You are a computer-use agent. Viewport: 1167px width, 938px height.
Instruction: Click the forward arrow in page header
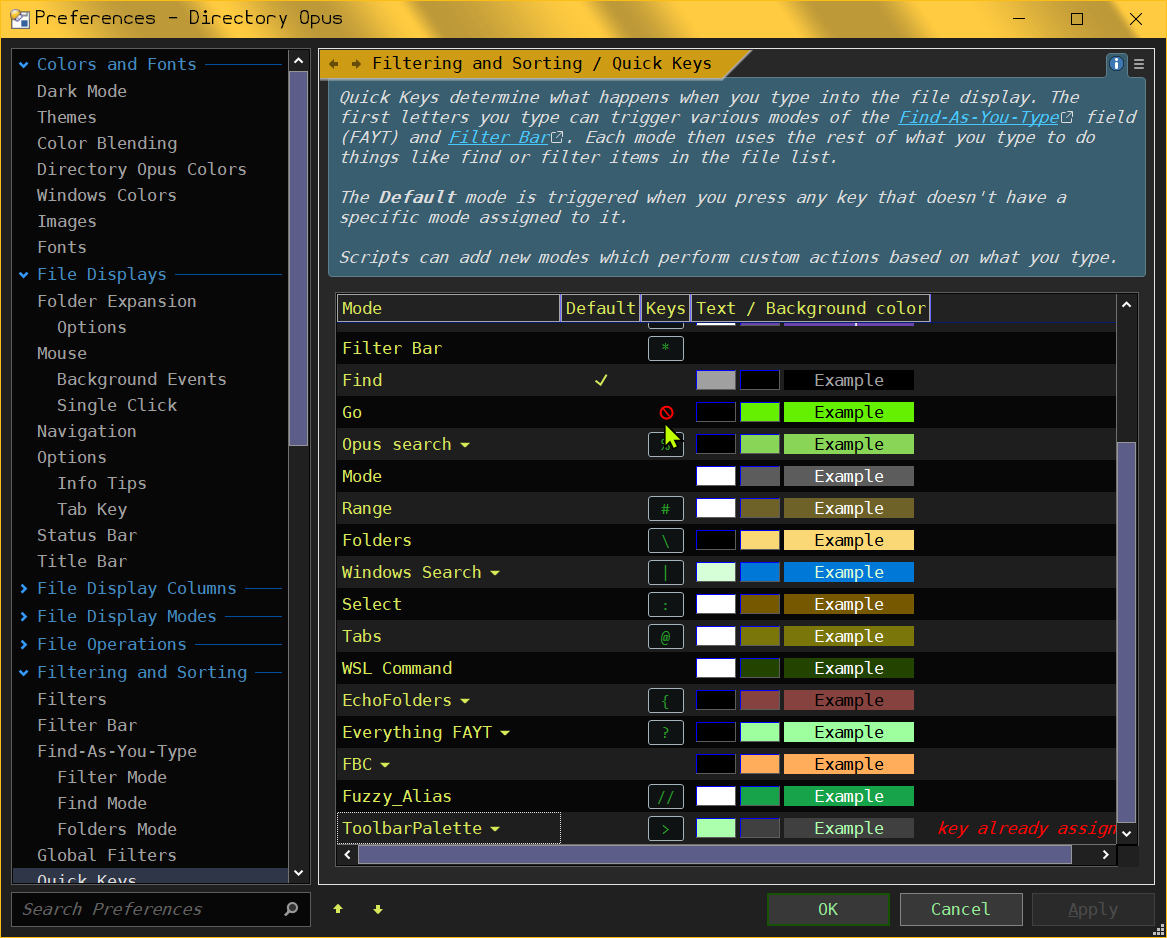[356, 64]
